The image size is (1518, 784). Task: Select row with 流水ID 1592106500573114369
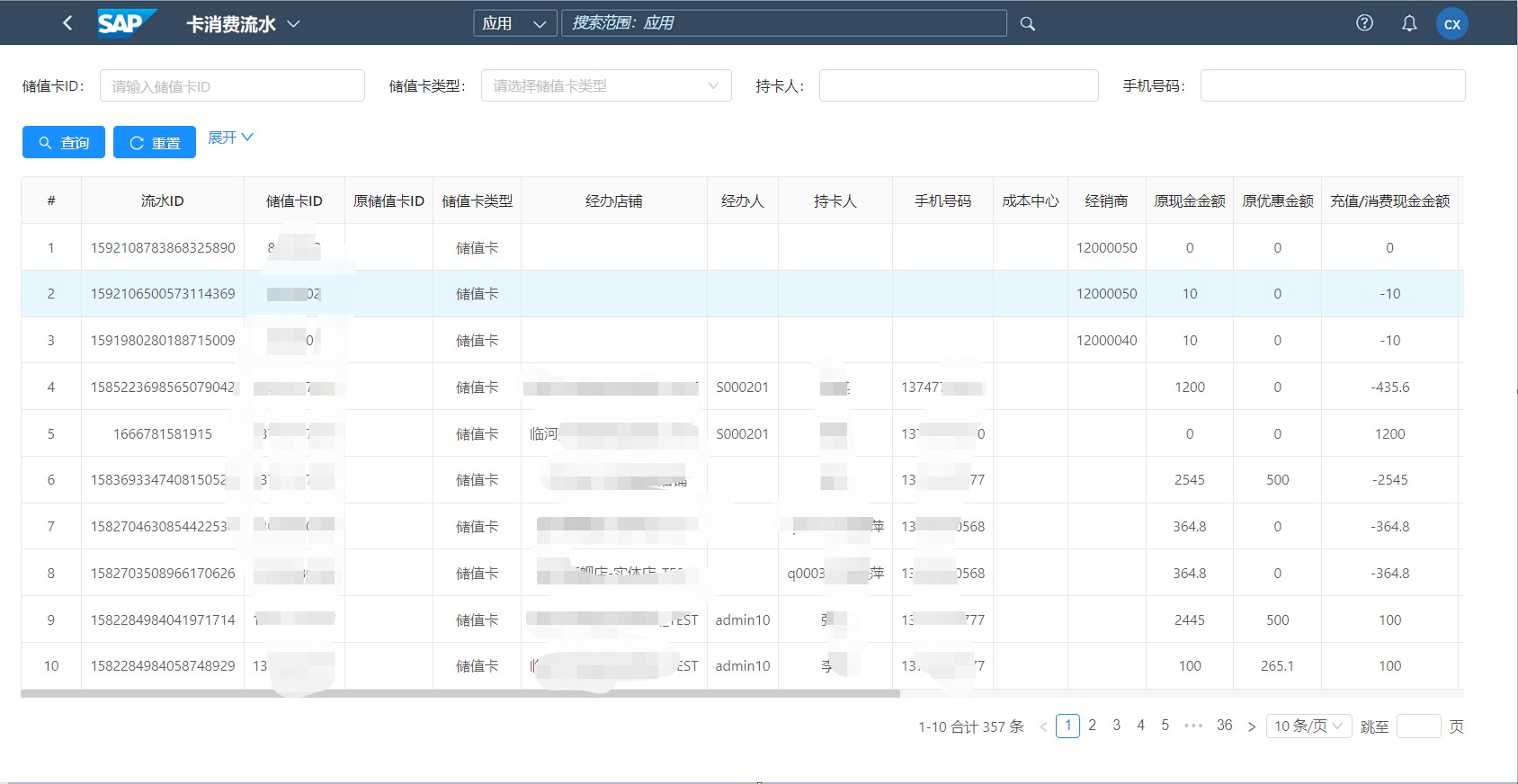(742, 294)
